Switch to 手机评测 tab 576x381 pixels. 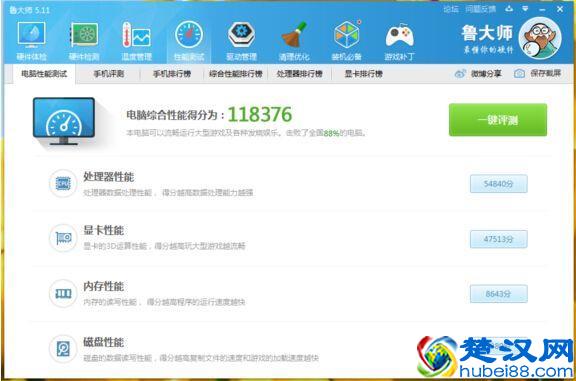click(109, 74)
